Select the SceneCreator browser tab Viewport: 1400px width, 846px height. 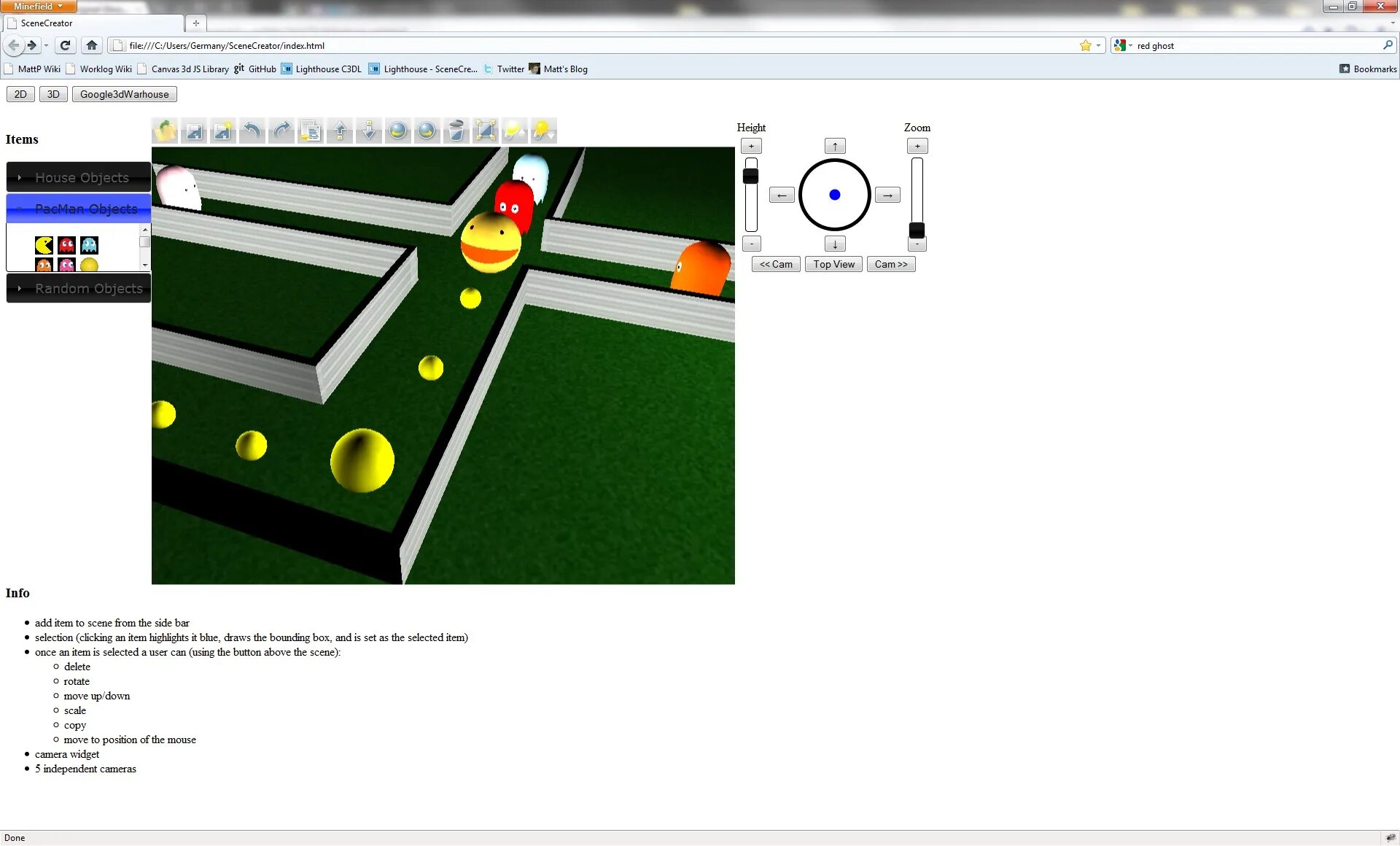coord(93,23)
